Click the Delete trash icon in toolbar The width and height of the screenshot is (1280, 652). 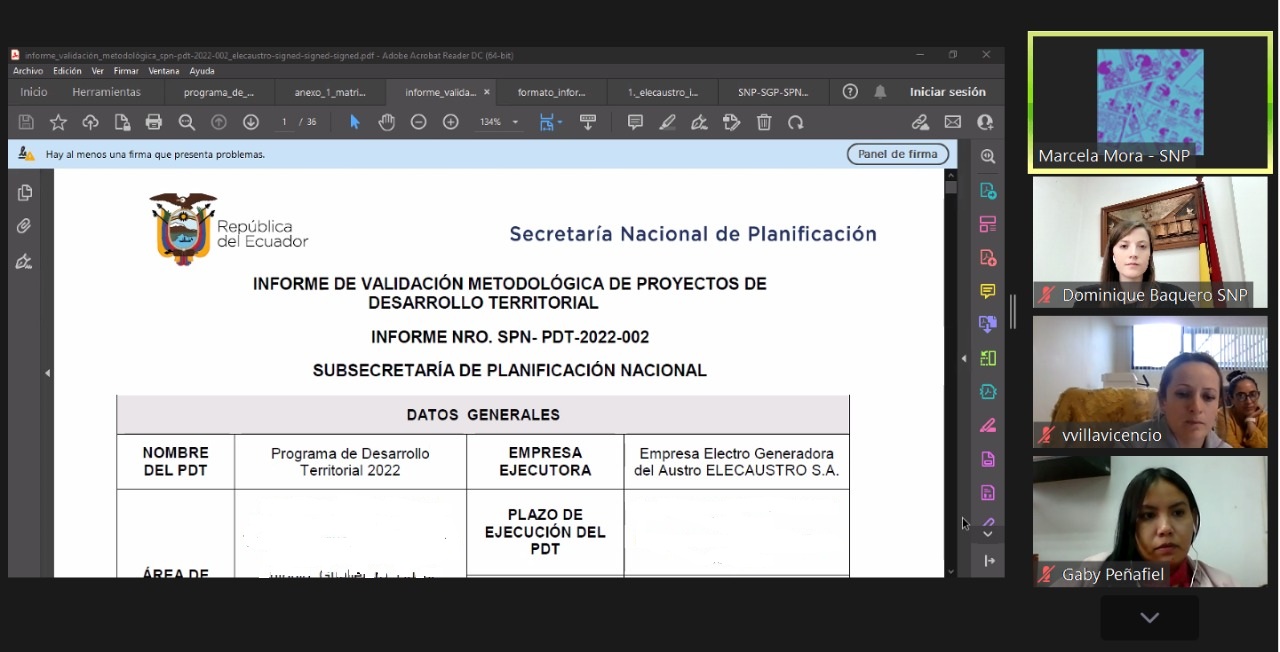coord(764,122)
